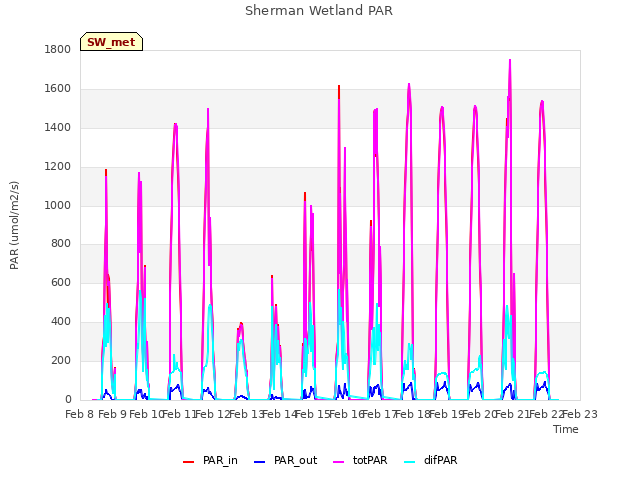Image resolution: width=640 pixels, height=480 pixels.
Task: Click the Feb 9 x-axis tick label
Action: [x=113, y=414]
